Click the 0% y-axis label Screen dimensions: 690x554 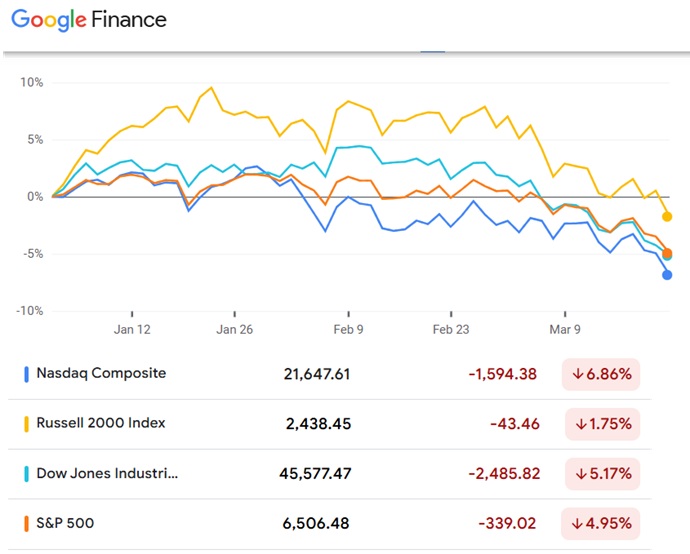35,197
